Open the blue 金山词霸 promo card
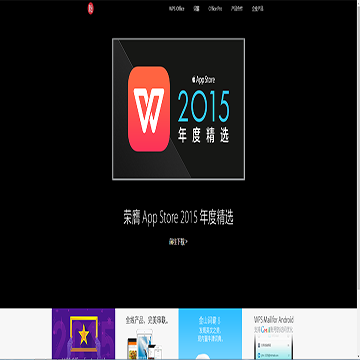The height and width of the screenshot is (360, 360). tap(210, 334)
